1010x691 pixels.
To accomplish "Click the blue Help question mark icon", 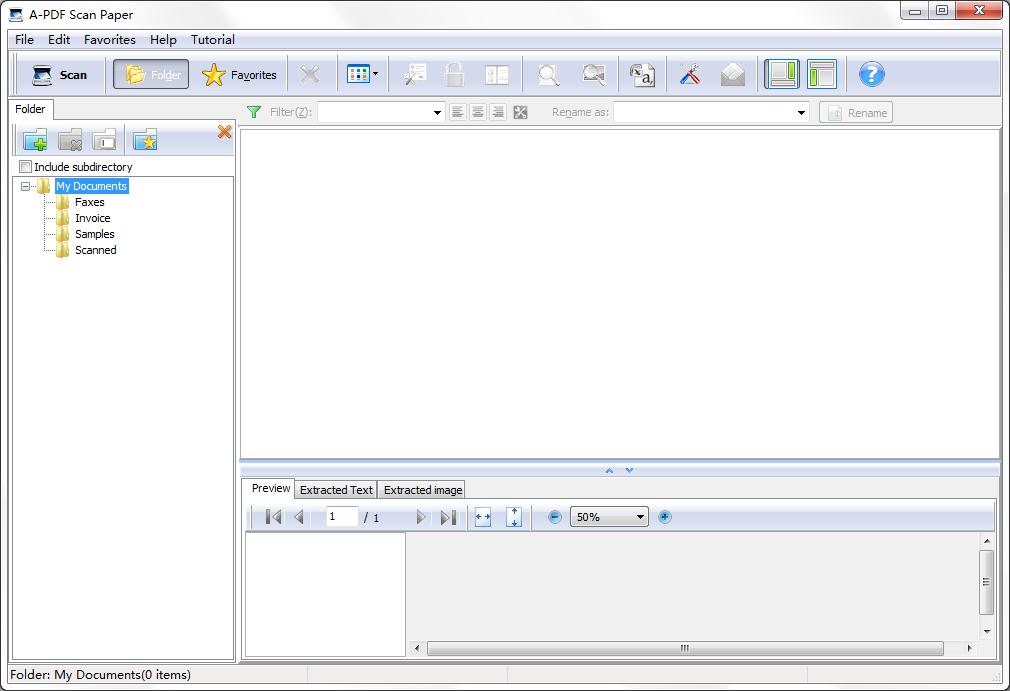I will point(871,74).
